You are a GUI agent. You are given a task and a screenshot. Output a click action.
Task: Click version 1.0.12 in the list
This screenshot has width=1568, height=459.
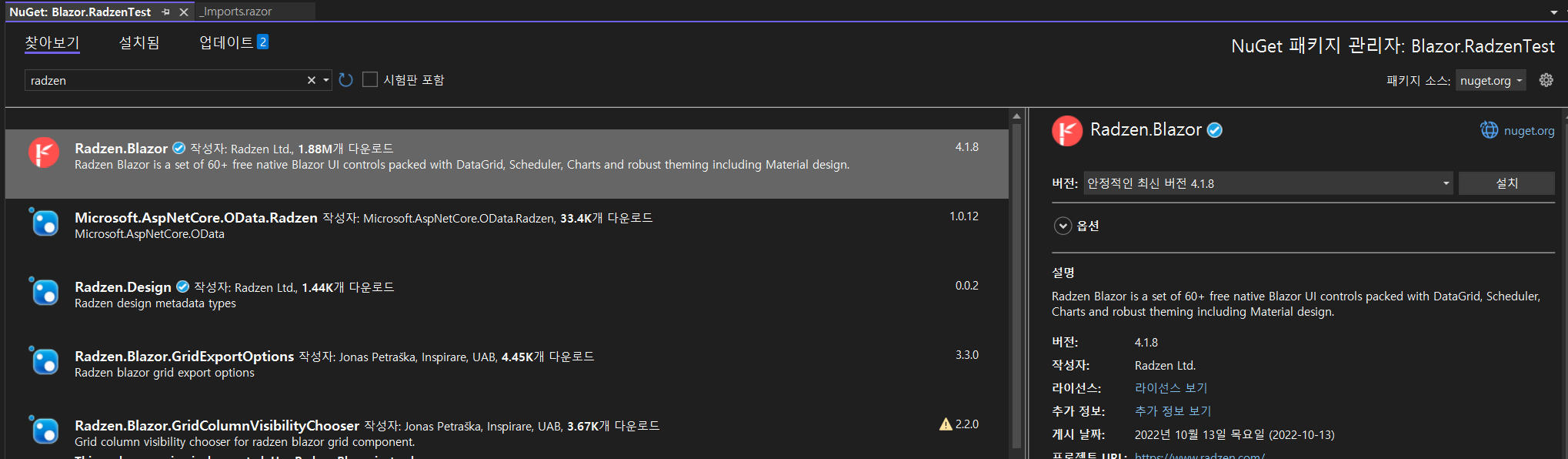tap(964, 216)
